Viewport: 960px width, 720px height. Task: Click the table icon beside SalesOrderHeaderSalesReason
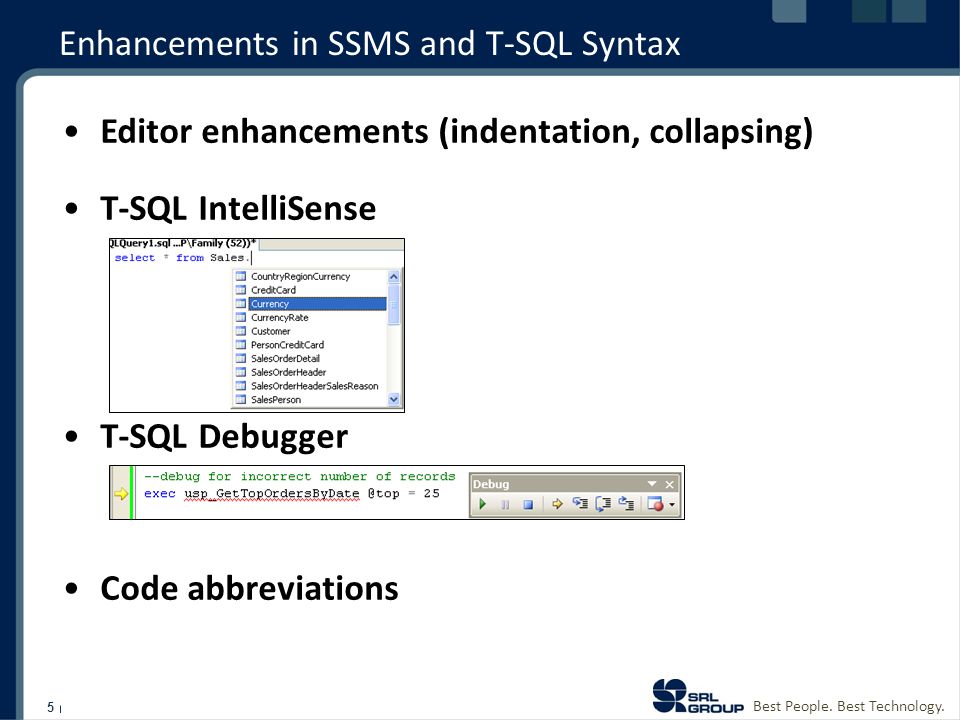pos(241,386)
